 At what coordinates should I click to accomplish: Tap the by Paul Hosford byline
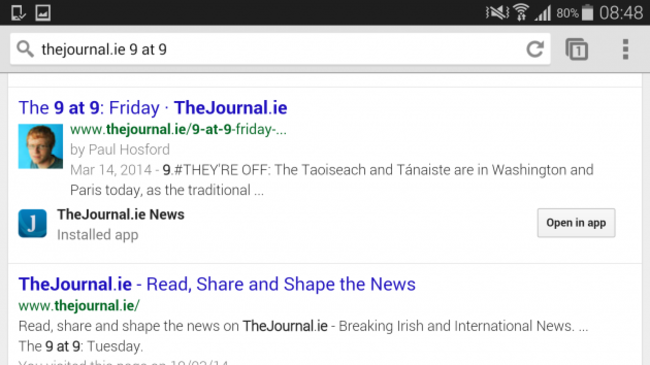point(120,149)
